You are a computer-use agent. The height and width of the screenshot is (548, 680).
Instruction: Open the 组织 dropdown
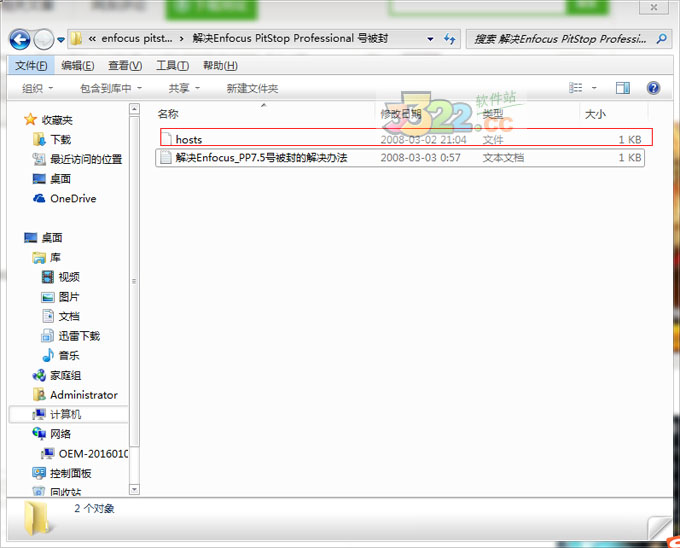37,88
